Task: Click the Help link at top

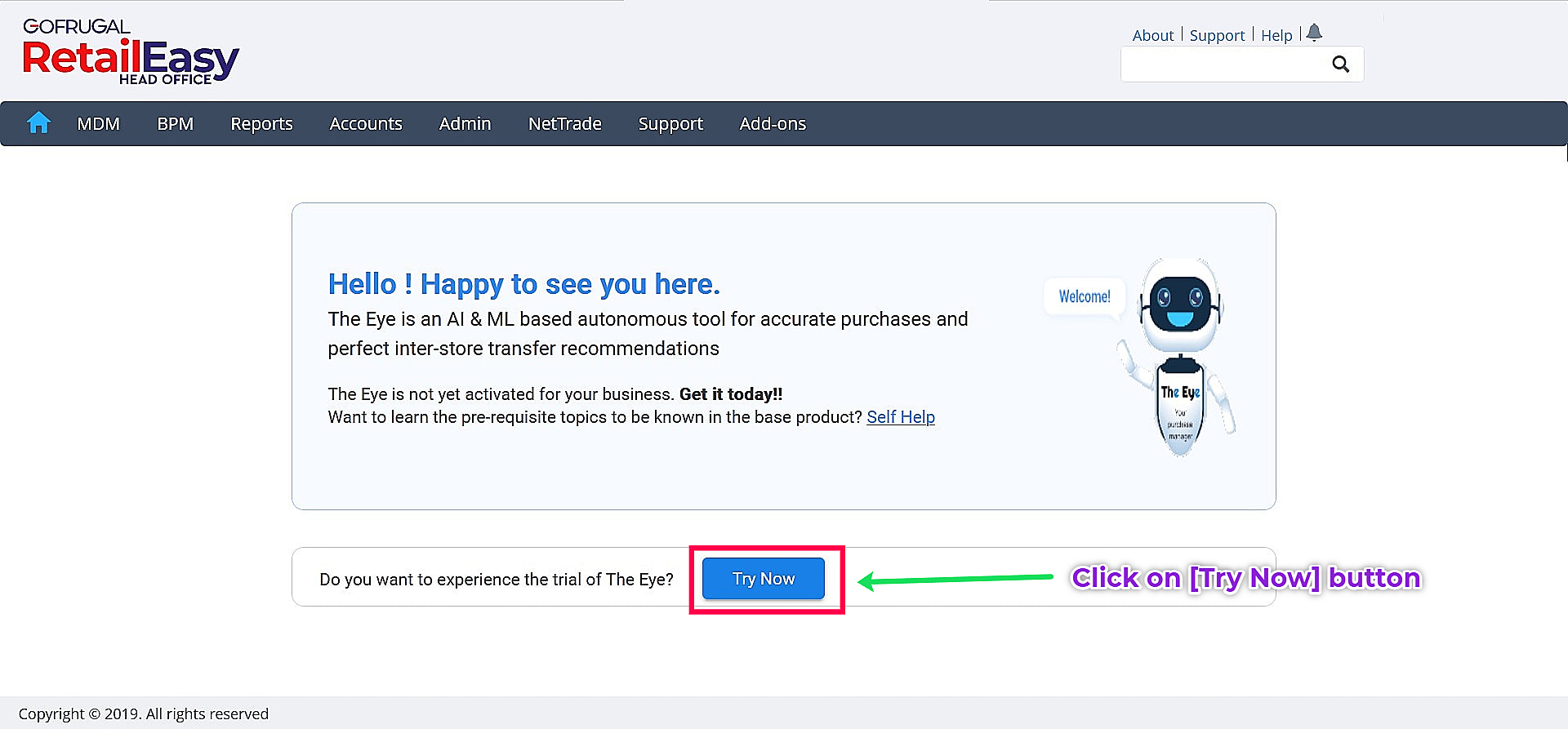Action: pos(1276,36)
